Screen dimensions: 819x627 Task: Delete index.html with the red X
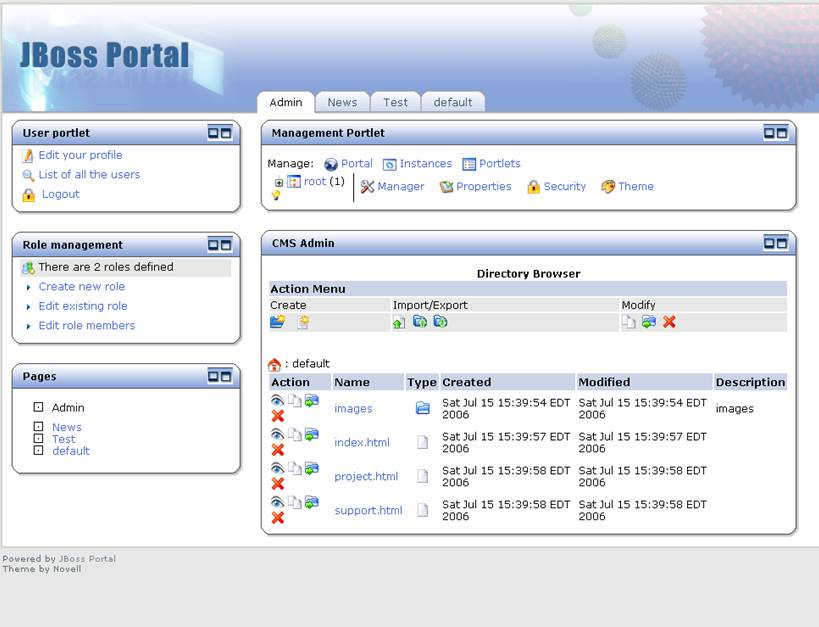click(278, 450)
